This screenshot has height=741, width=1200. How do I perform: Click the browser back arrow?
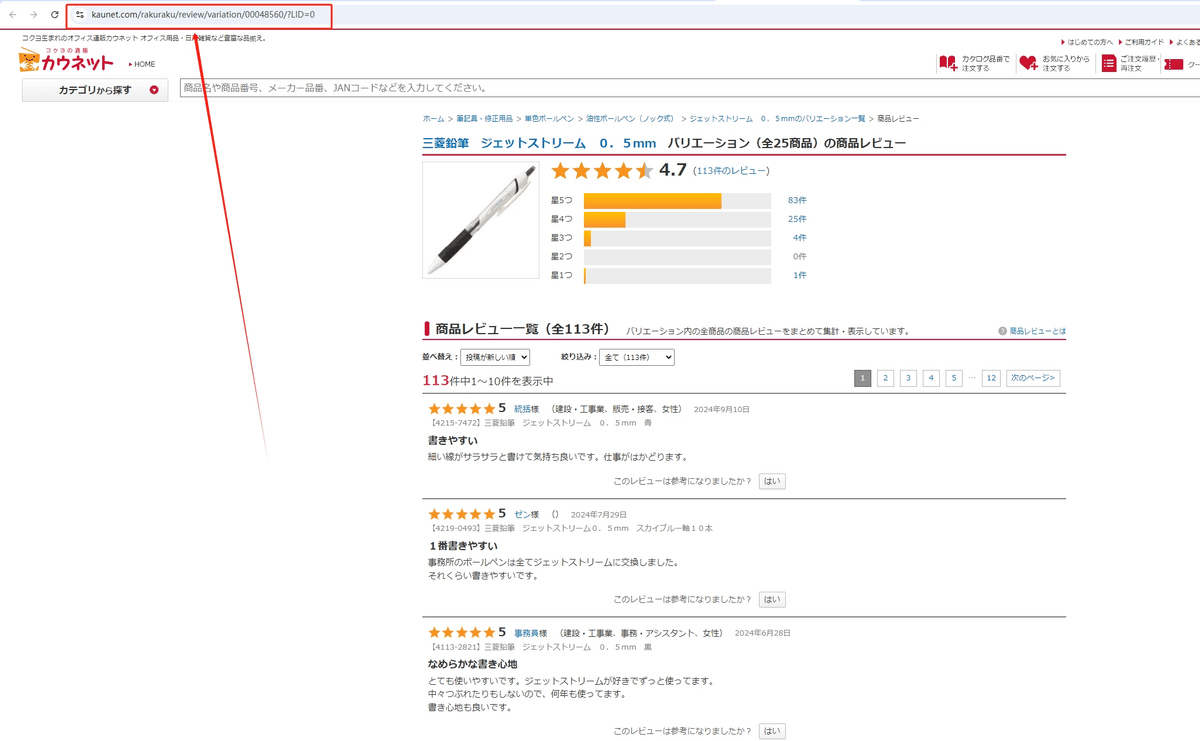coord(12,15)
